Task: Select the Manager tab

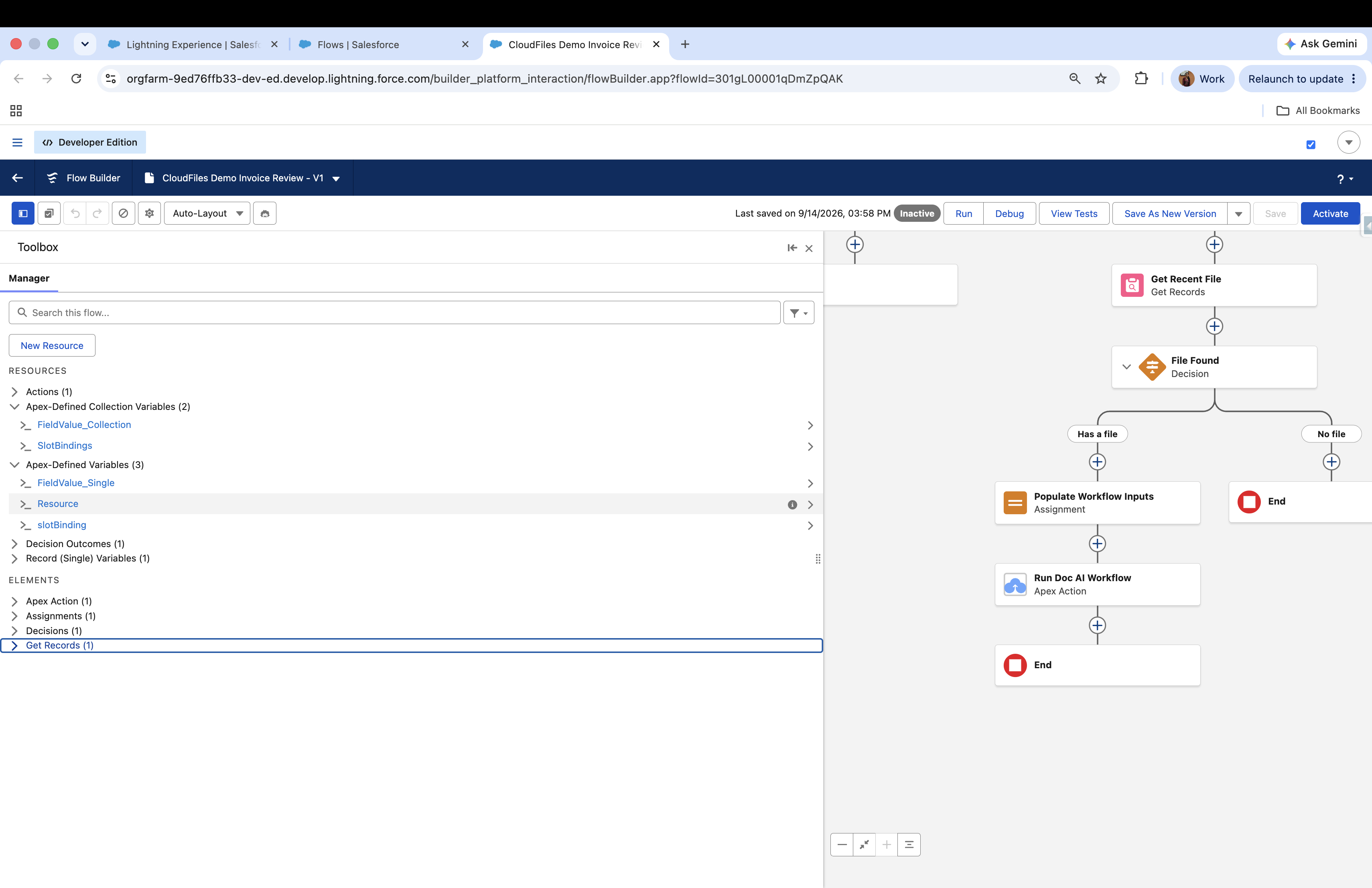Action: (x=29, y=278)
